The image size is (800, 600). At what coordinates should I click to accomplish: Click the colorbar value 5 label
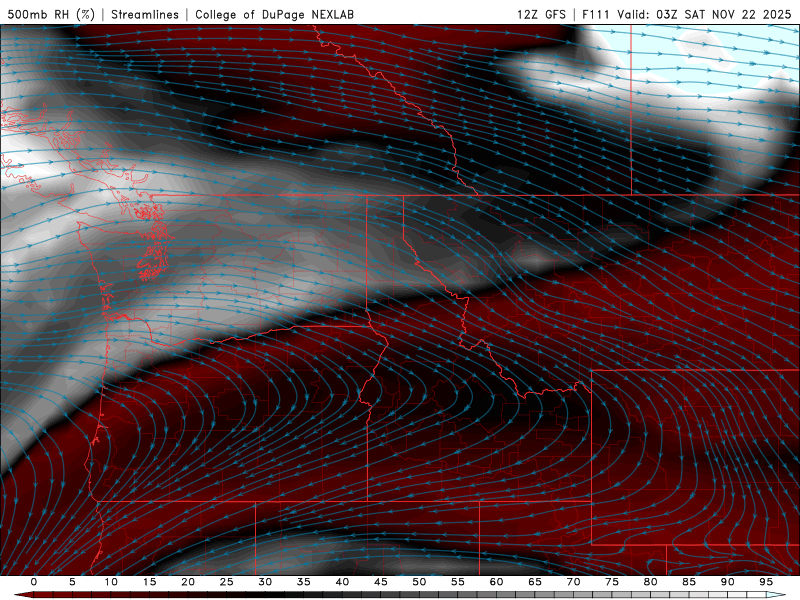72,582
